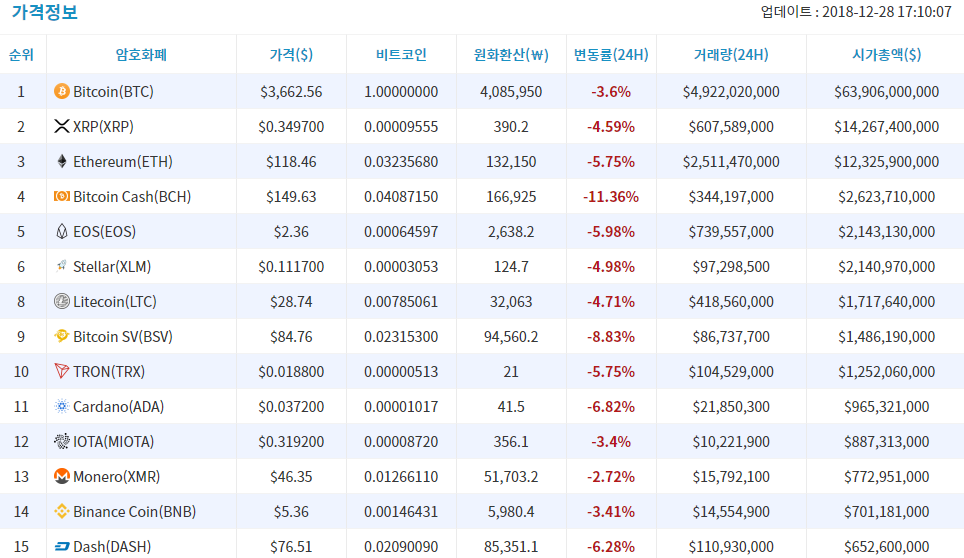Select Cardano change -6.82%
The width and height of the screenshot is (964, 558).
611,407
